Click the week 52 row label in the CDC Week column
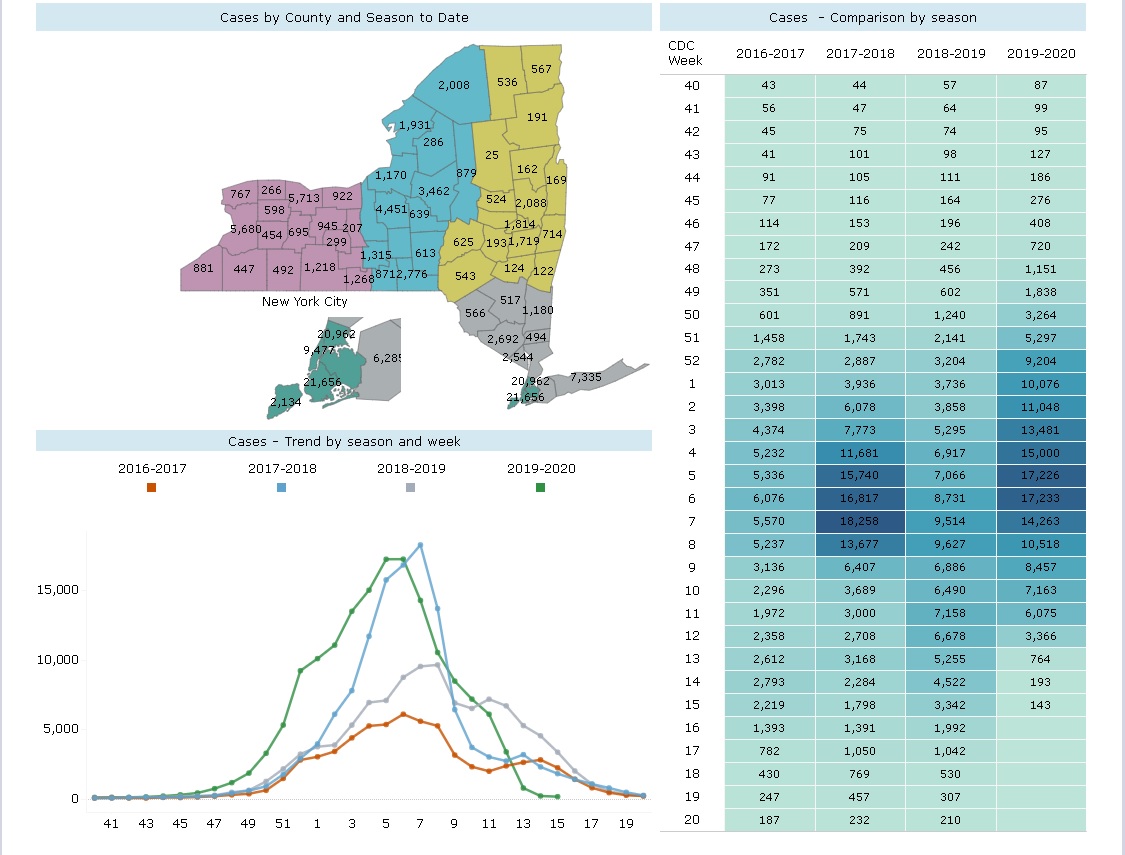The height and width of the screenshot is (855, 1125). (692, 361)
